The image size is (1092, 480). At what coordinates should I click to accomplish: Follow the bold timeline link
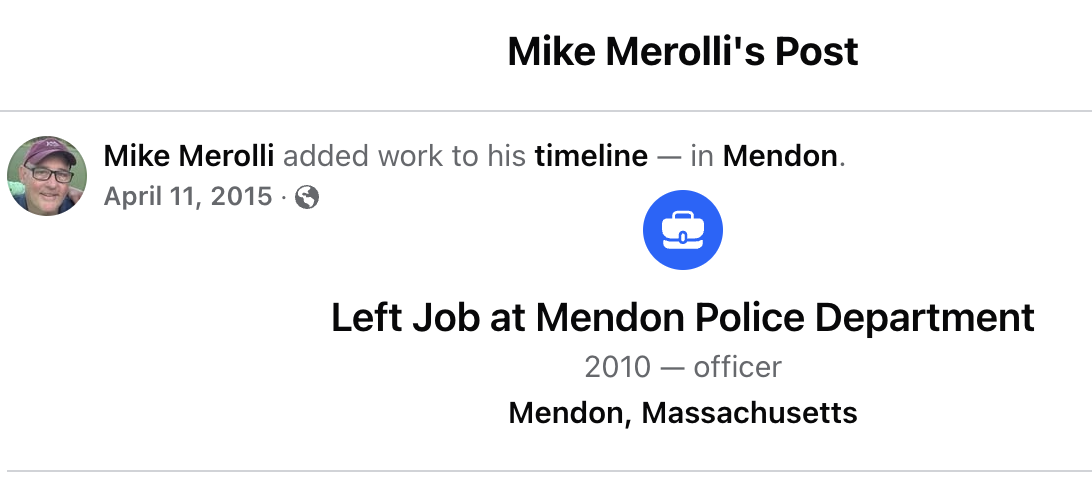[591, 157]
